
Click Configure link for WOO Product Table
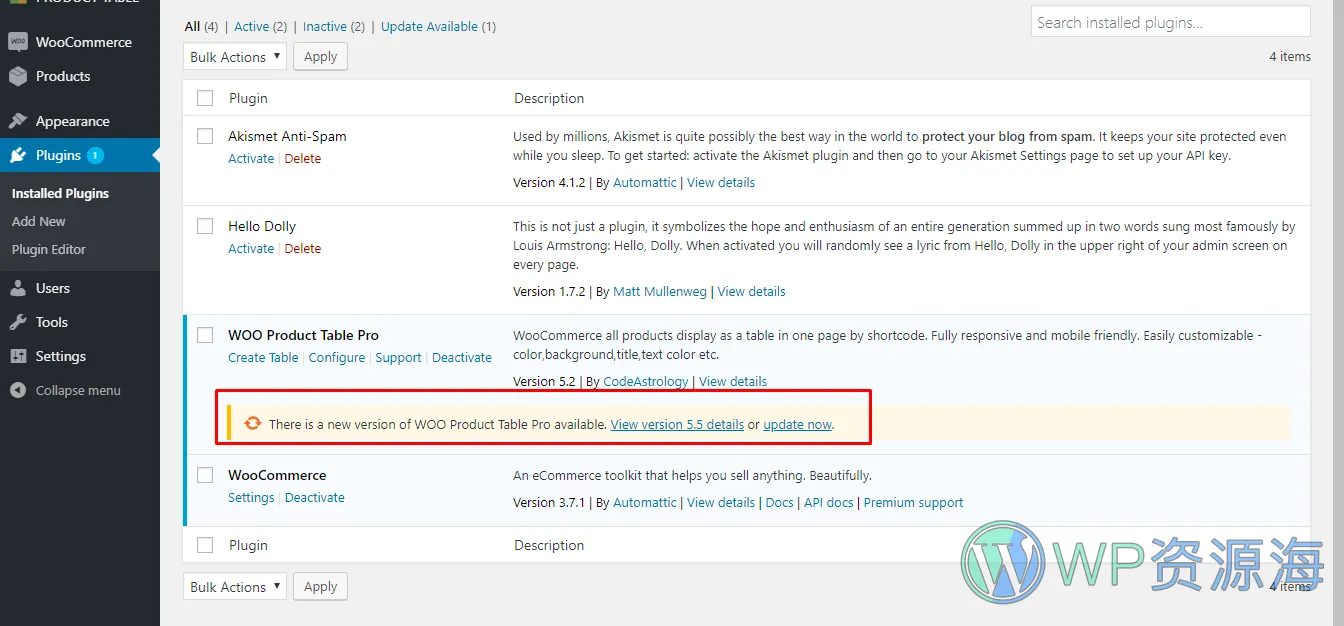pyautogui.click(x=337, y=357)
